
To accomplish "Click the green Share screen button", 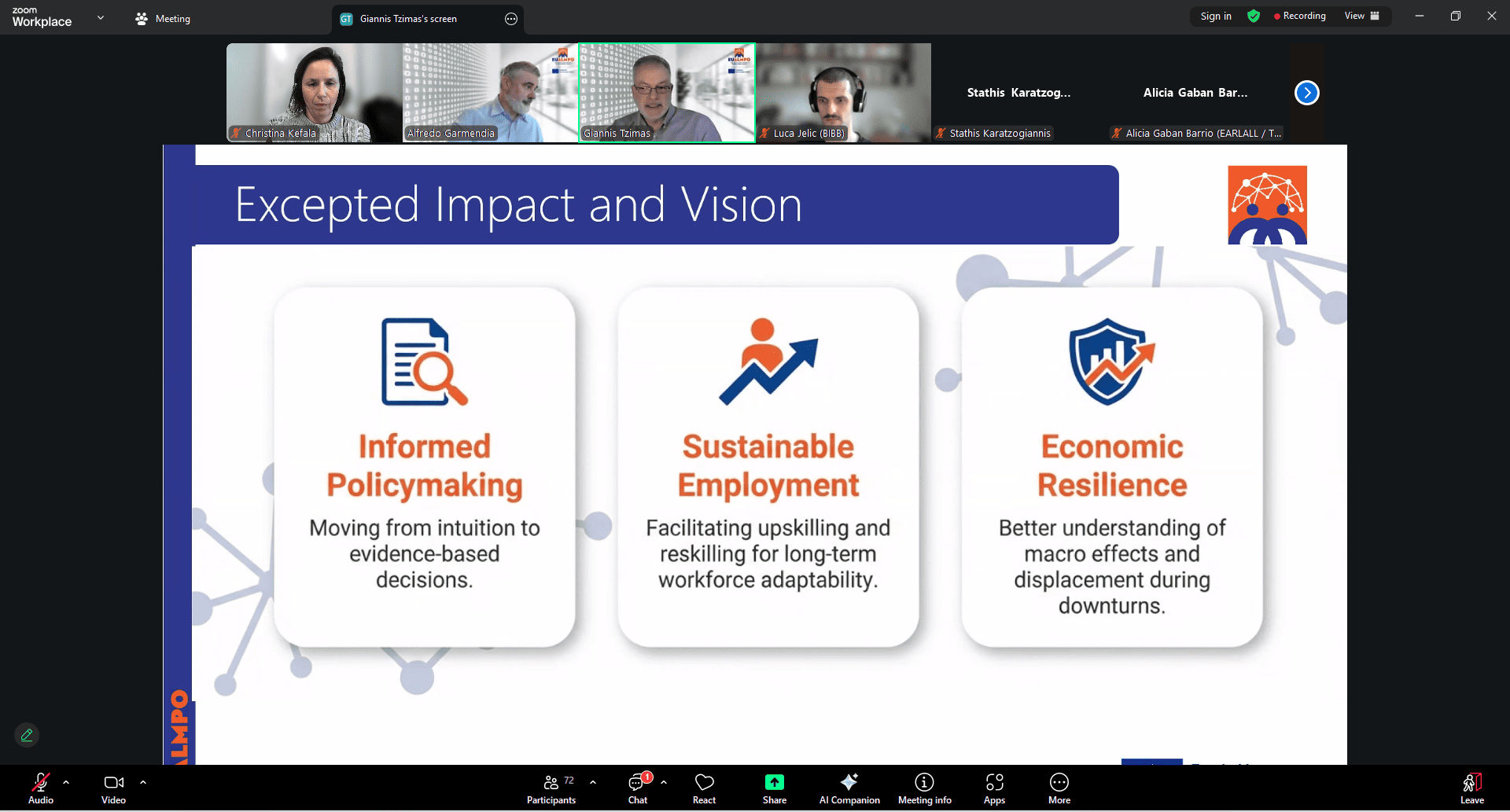I will [774, 788].
